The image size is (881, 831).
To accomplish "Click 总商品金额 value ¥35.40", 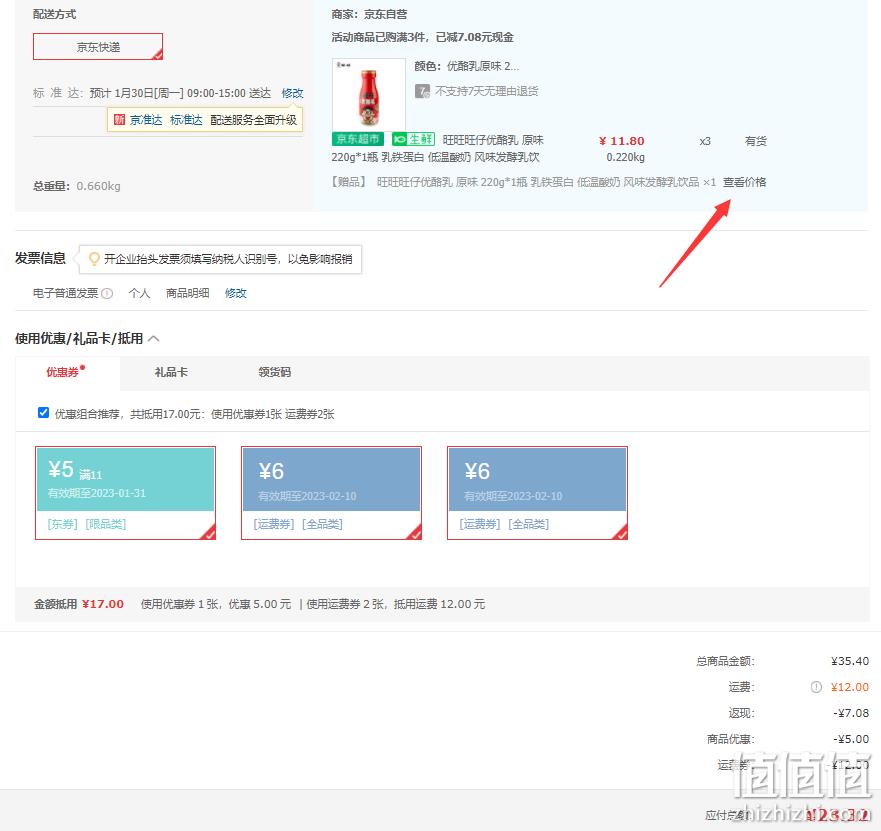I will pos(850,661).
